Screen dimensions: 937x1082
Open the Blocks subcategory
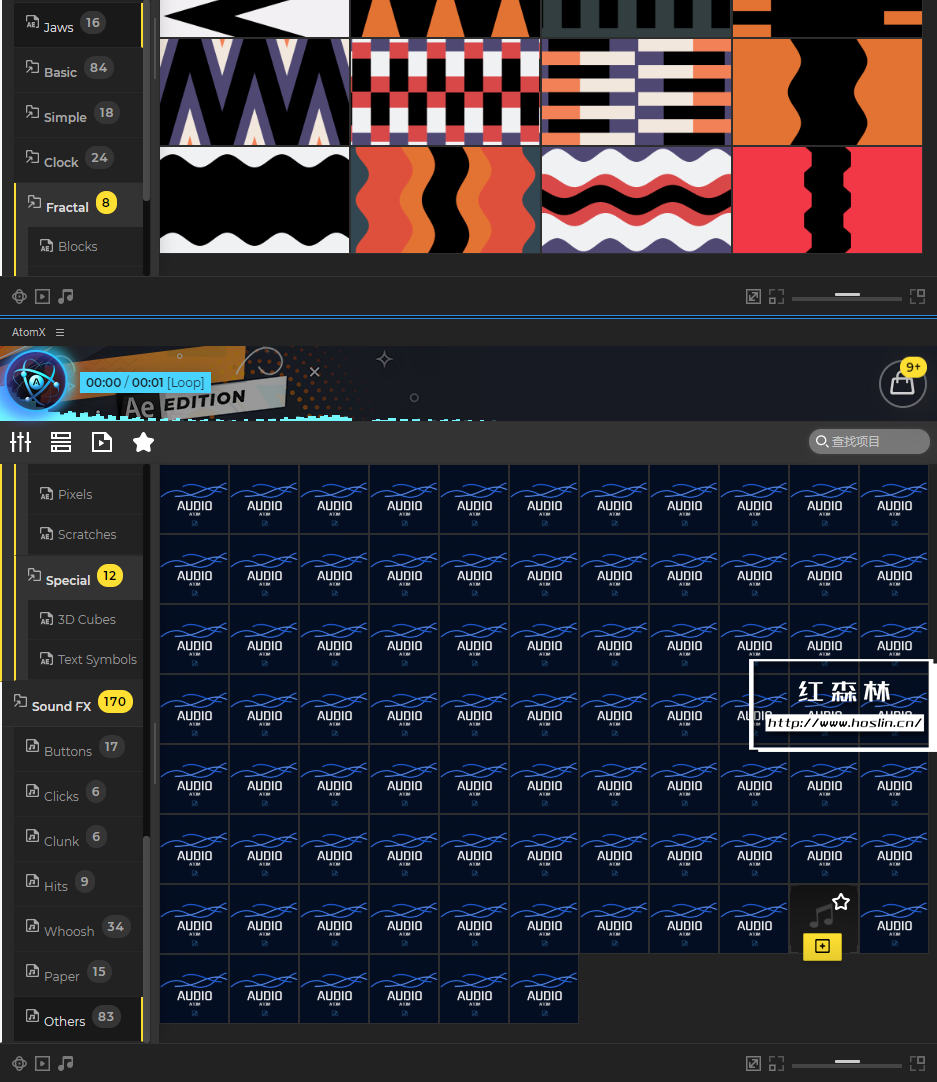coord(85,246)
